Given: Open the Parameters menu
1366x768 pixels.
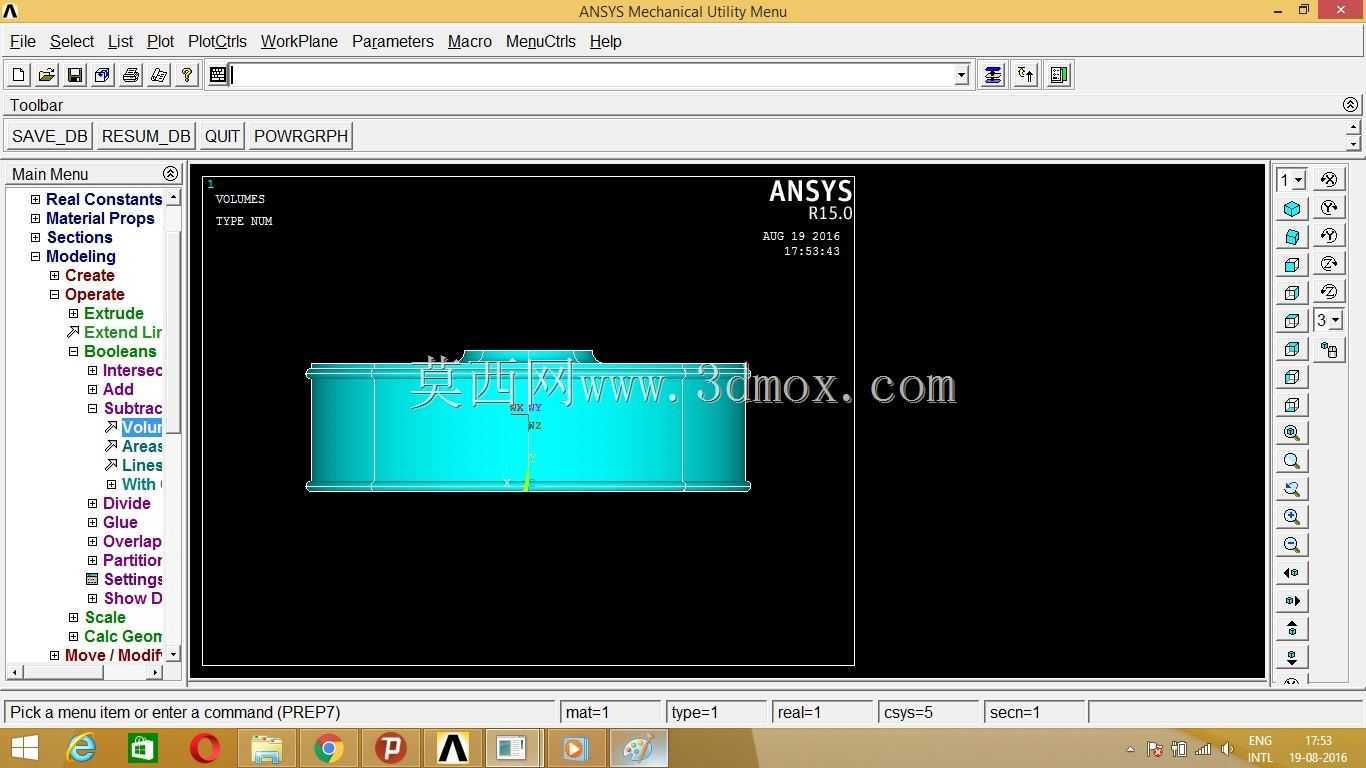Looking at the screenshot, I should pos(393,41).
